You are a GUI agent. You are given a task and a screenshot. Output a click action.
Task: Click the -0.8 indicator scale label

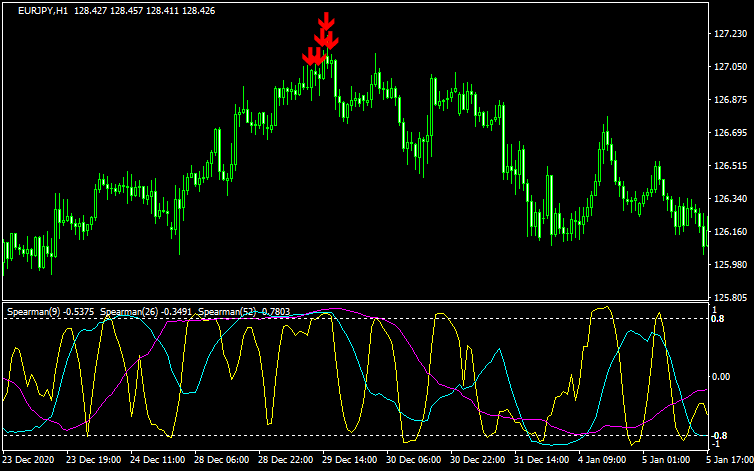click(x=720, y=436)
